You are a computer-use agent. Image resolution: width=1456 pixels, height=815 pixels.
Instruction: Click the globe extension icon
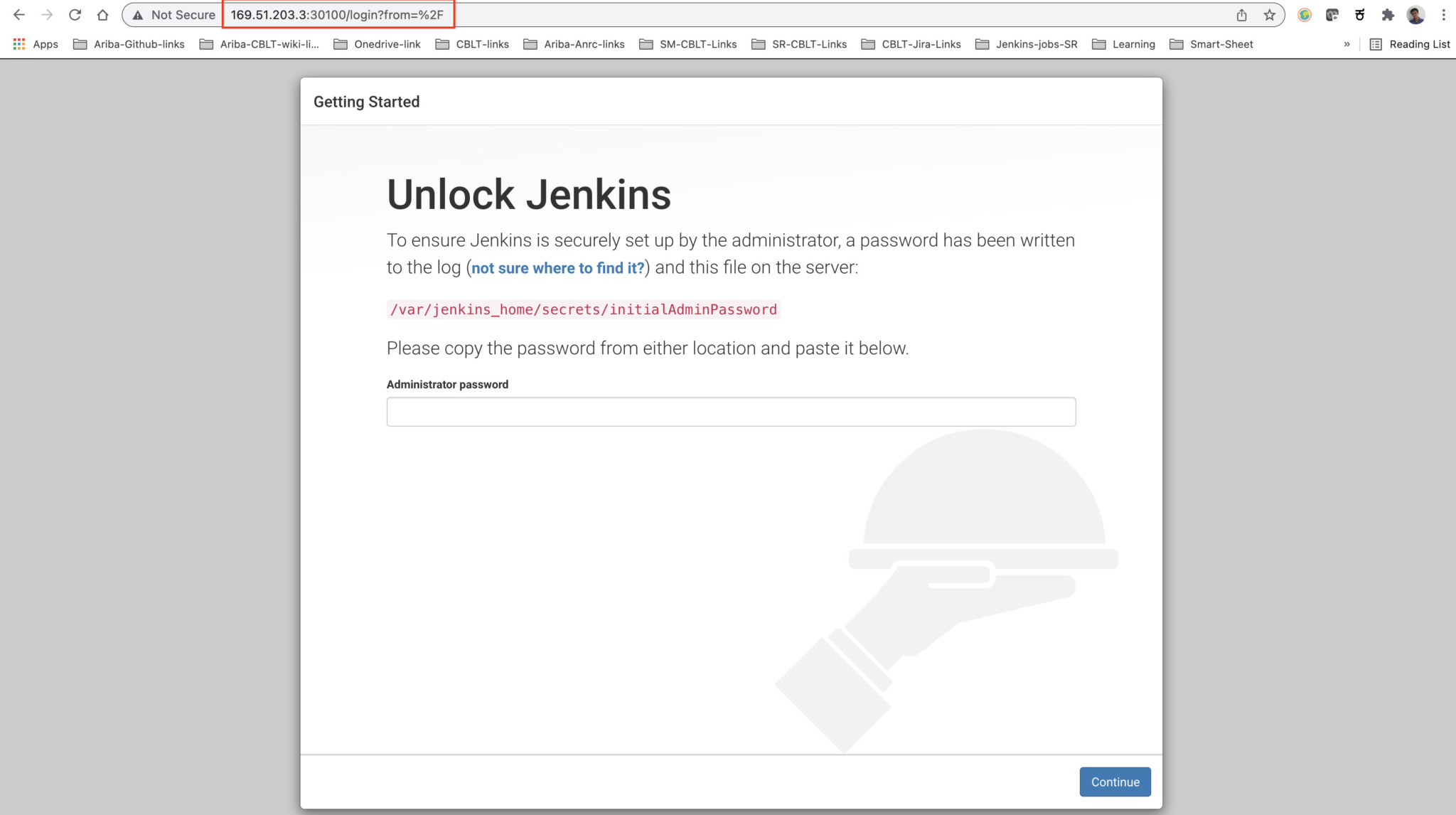[1305, 14]
